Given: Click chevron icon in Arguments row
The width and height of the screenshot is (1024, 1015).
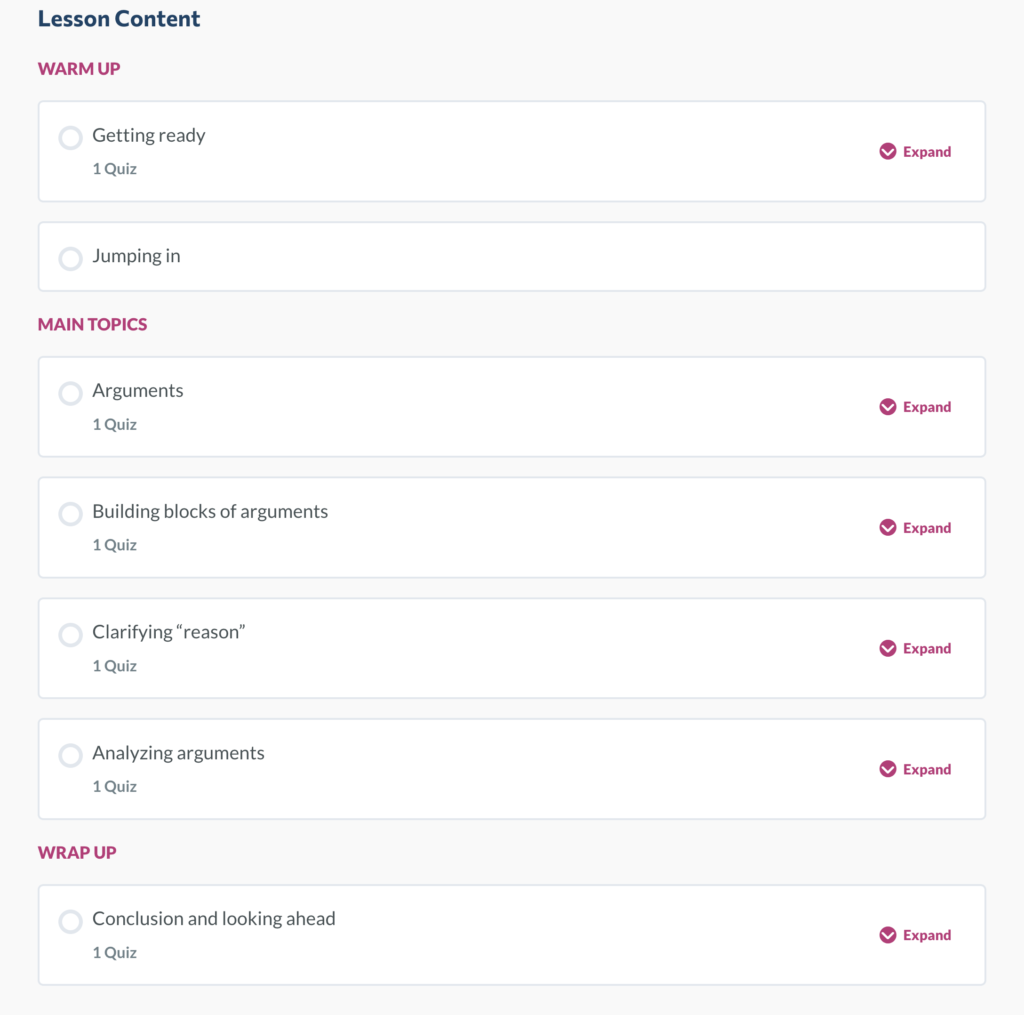Looking at the screenshot, I should click(888, 407).
